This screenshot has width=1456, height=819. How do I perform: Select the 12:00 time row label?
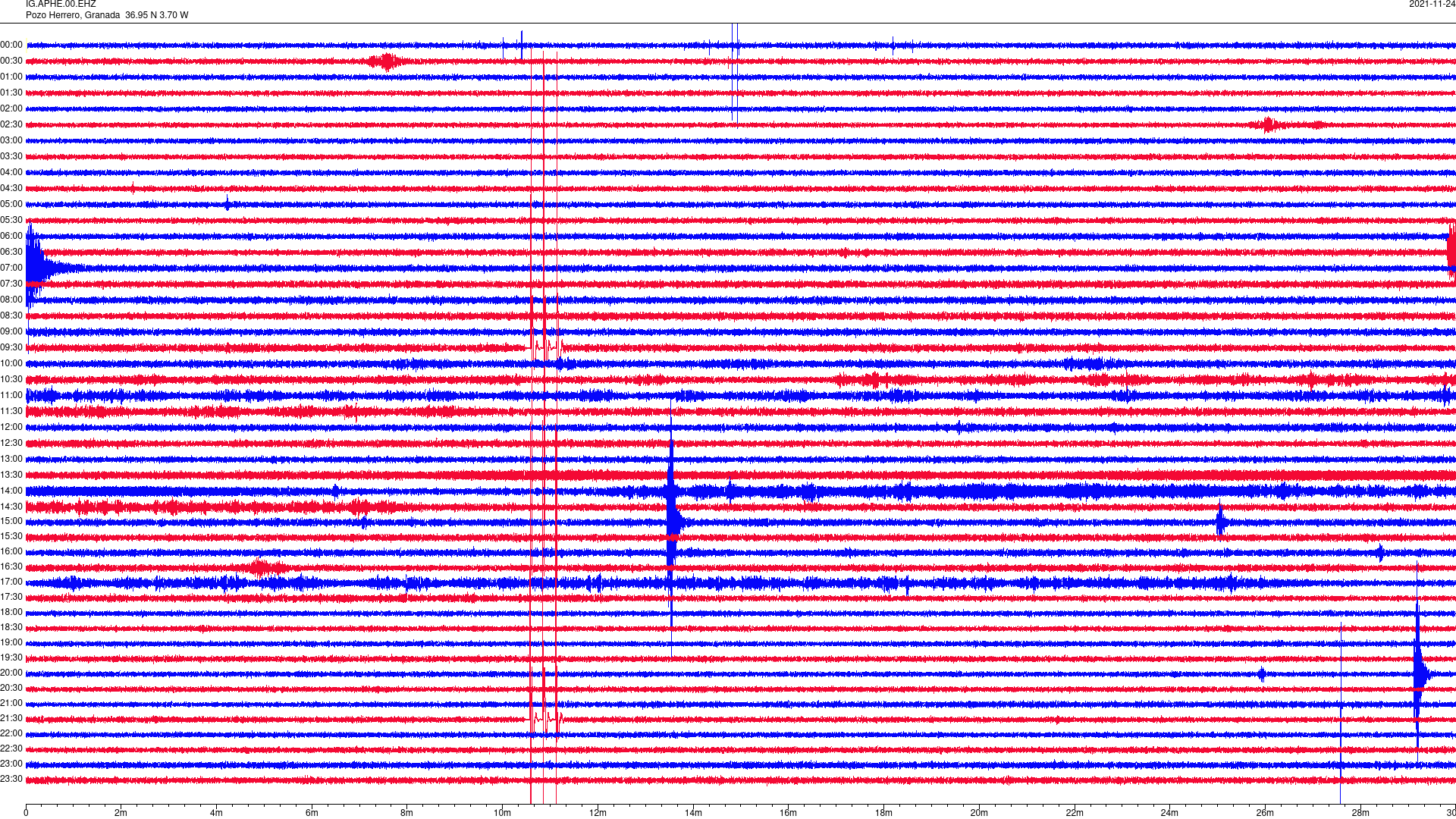[11, 427]
